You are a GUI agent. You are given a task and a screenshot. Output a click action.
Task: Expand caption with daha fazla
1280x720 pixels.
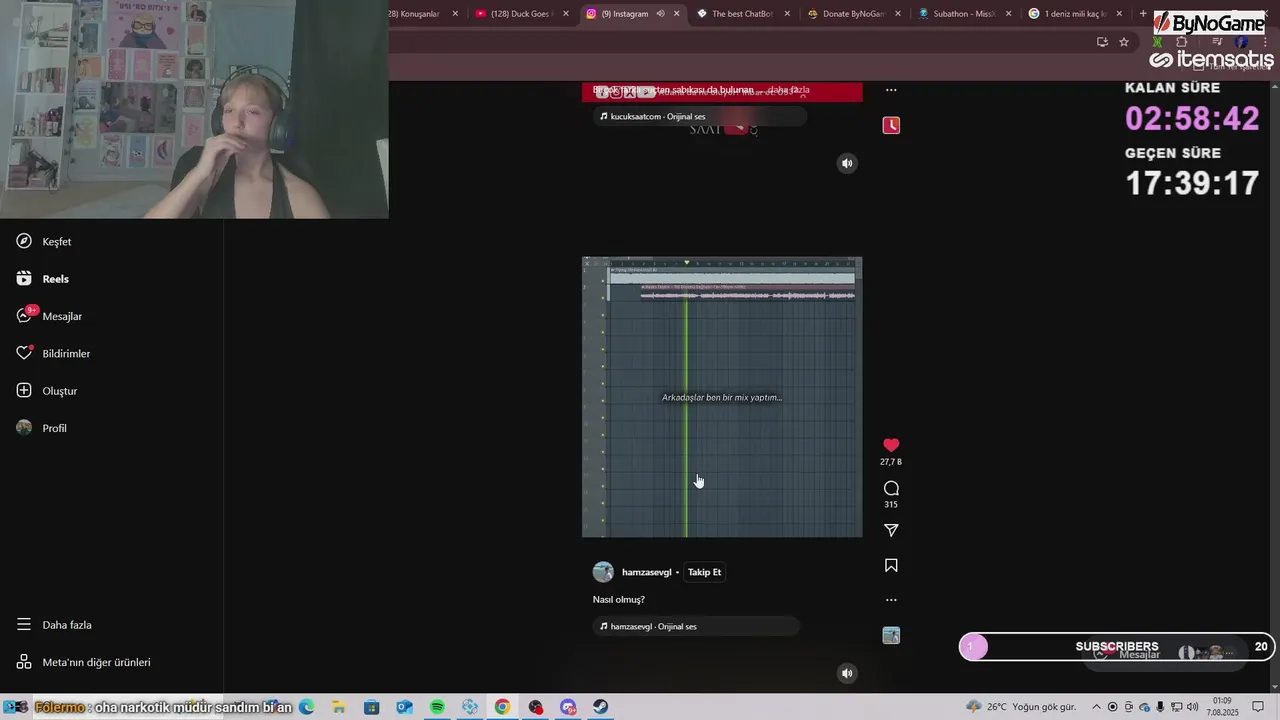click(789, 90)
